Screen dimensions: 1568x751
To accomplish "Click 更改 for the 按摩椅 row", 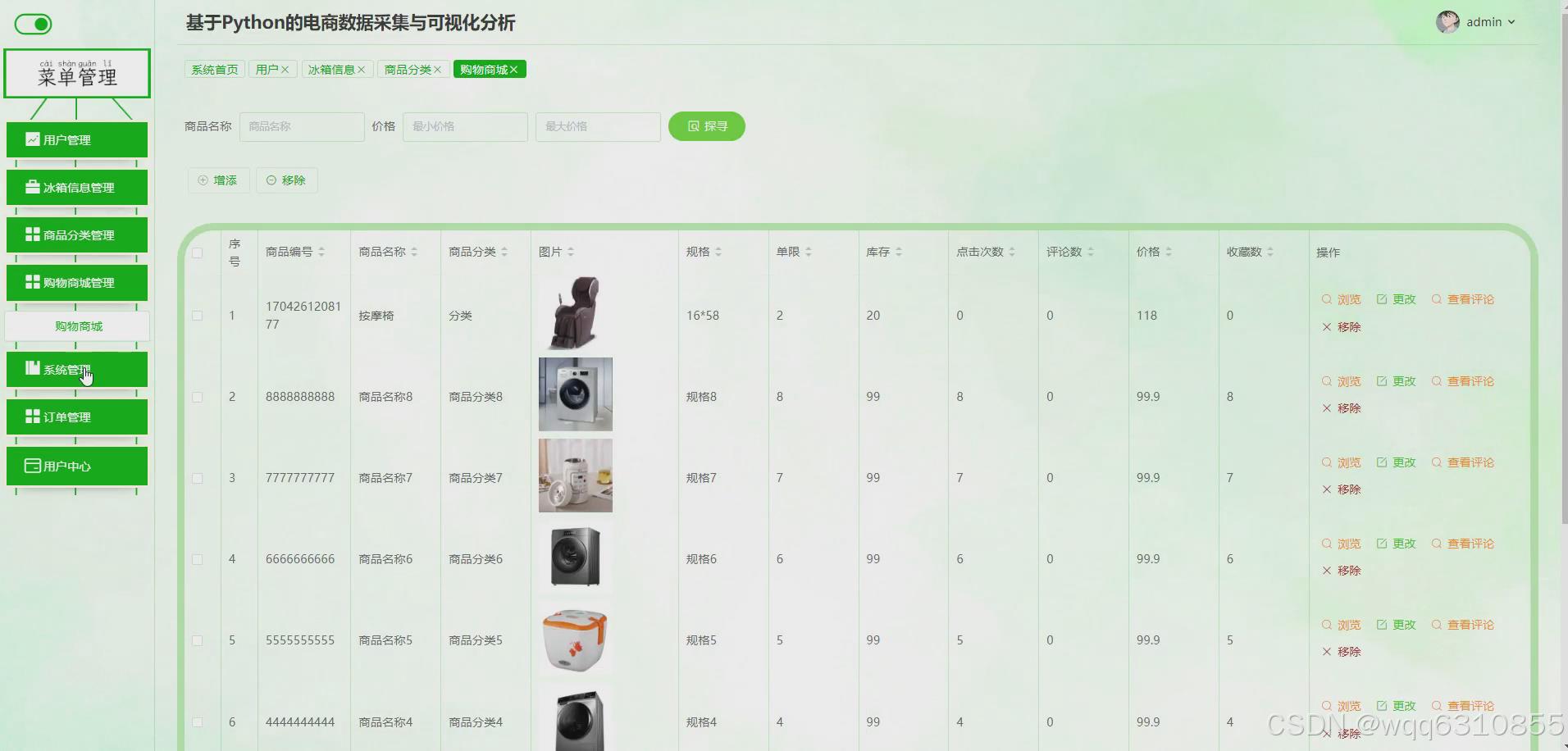I will [1397, 299].
